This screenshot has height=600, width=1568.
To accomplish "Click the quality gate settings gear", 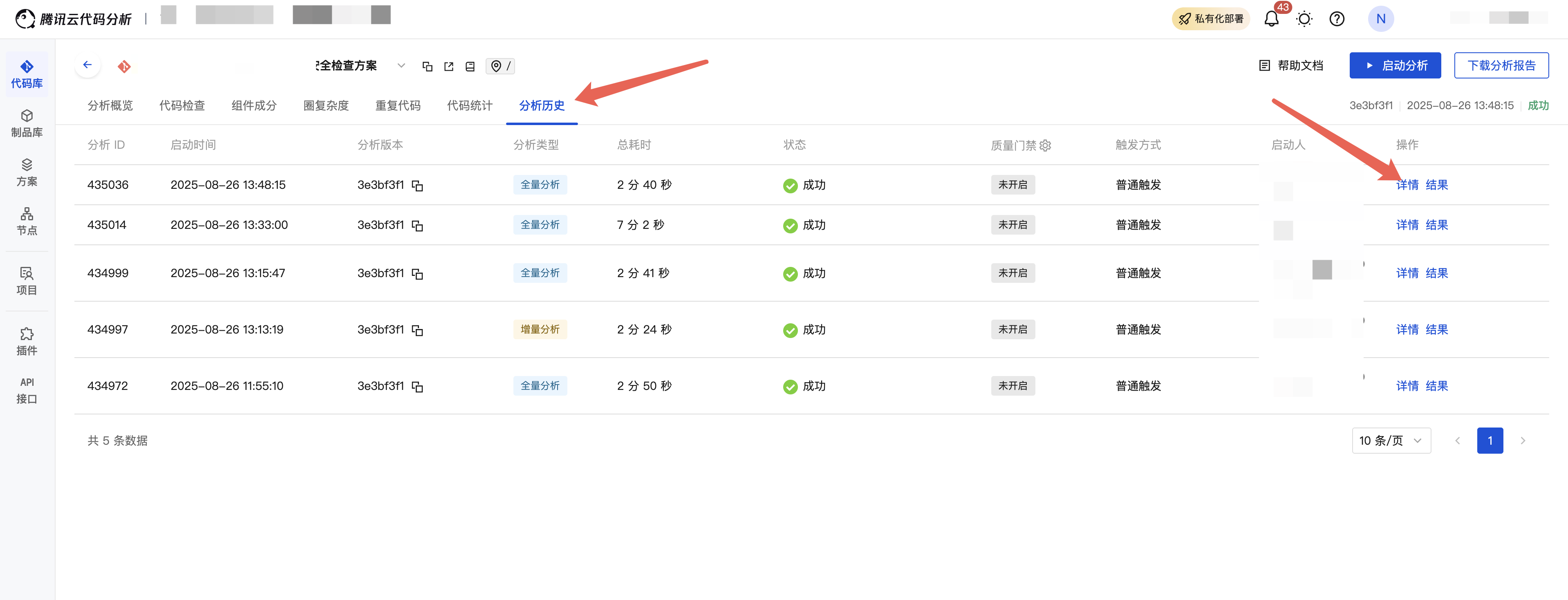I will tap(1045, 146).
